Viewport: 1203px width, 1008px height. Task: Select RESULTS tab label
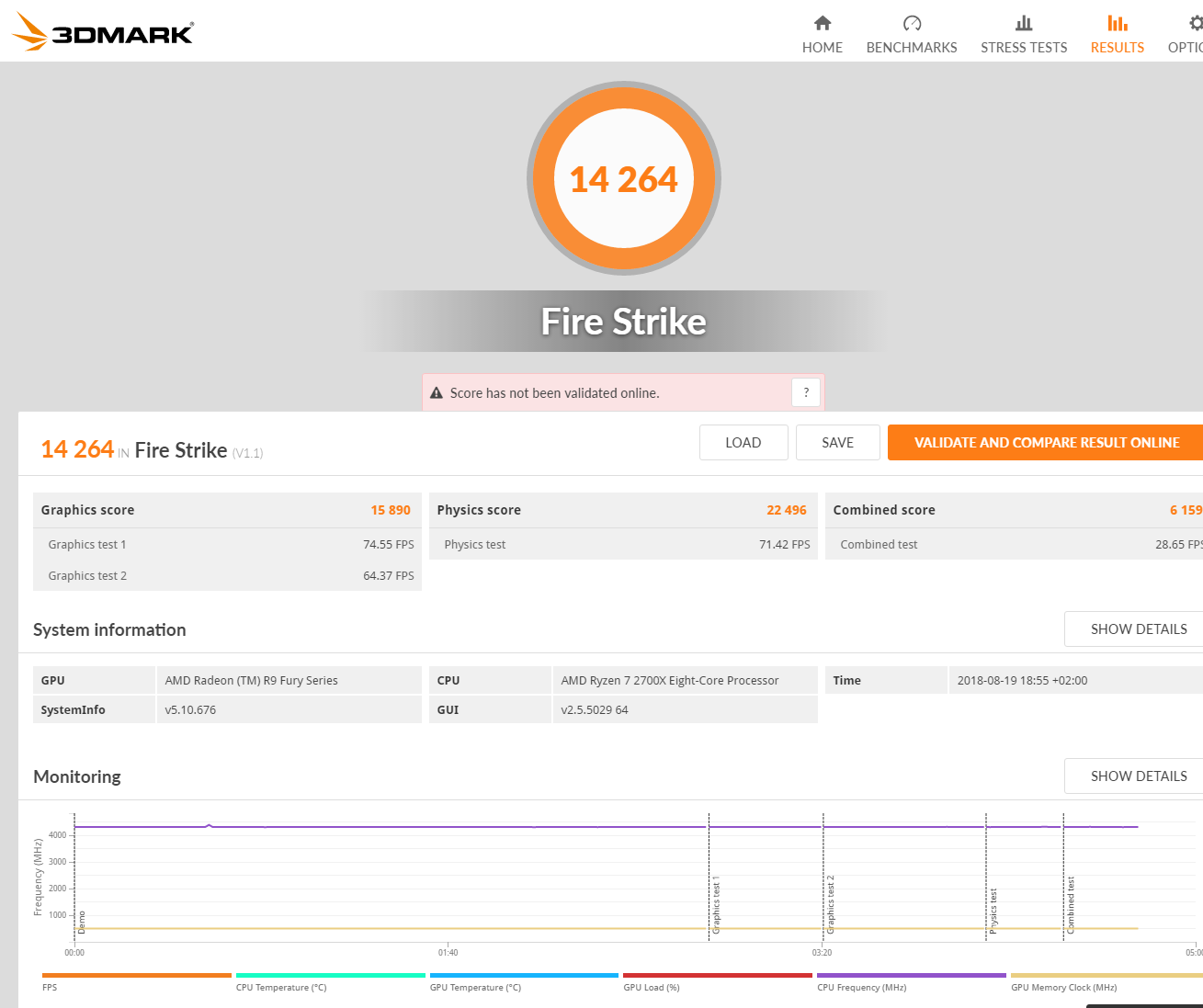tap(1118, 48)
